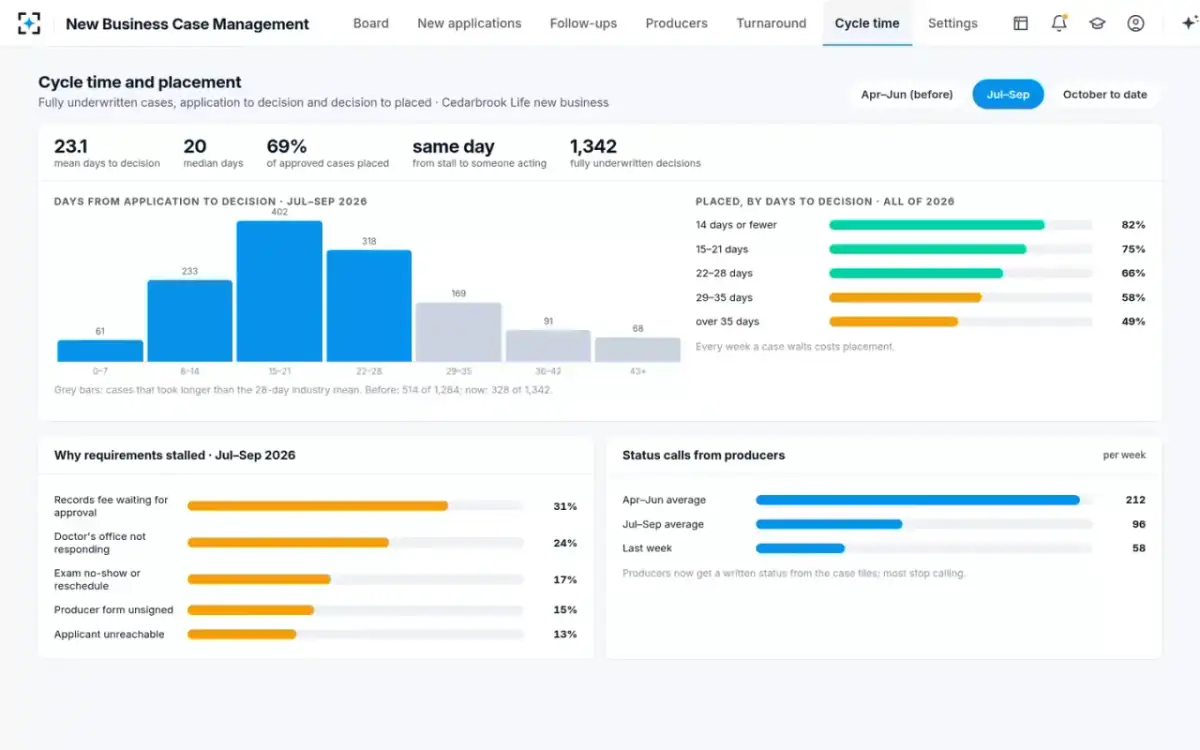Click the grey bars footnote text
The image size is (1200, 750).
tap(303, 390)
